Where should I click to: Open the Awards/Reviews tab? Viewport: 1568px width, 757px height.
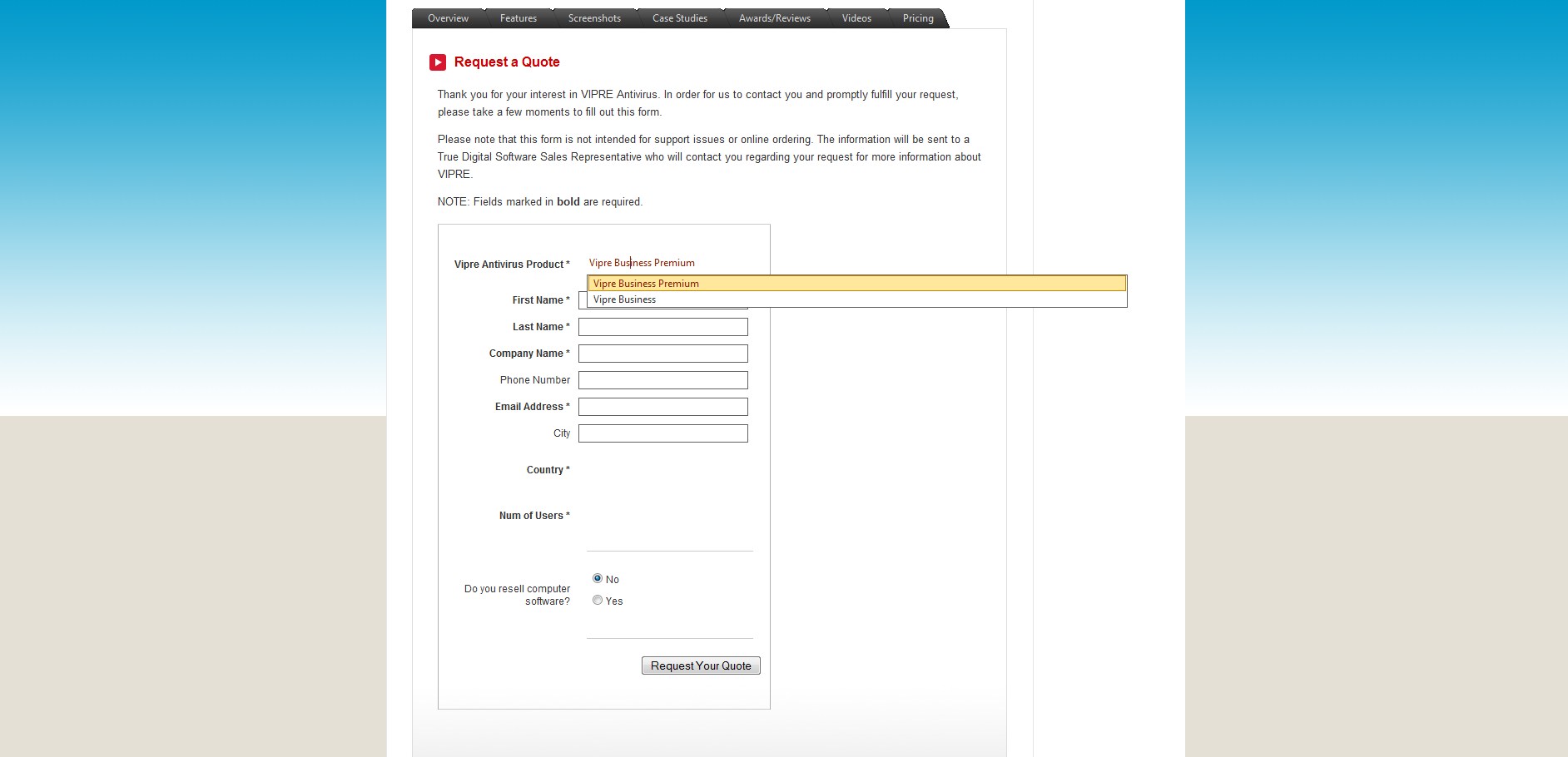click(x=775, y=18)
